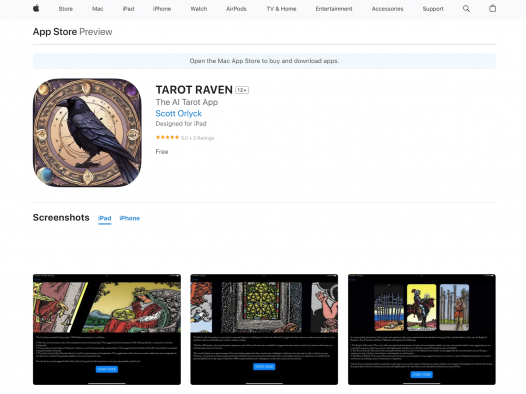Click the Free price label

pyautogui.click(x=162, y=152)
